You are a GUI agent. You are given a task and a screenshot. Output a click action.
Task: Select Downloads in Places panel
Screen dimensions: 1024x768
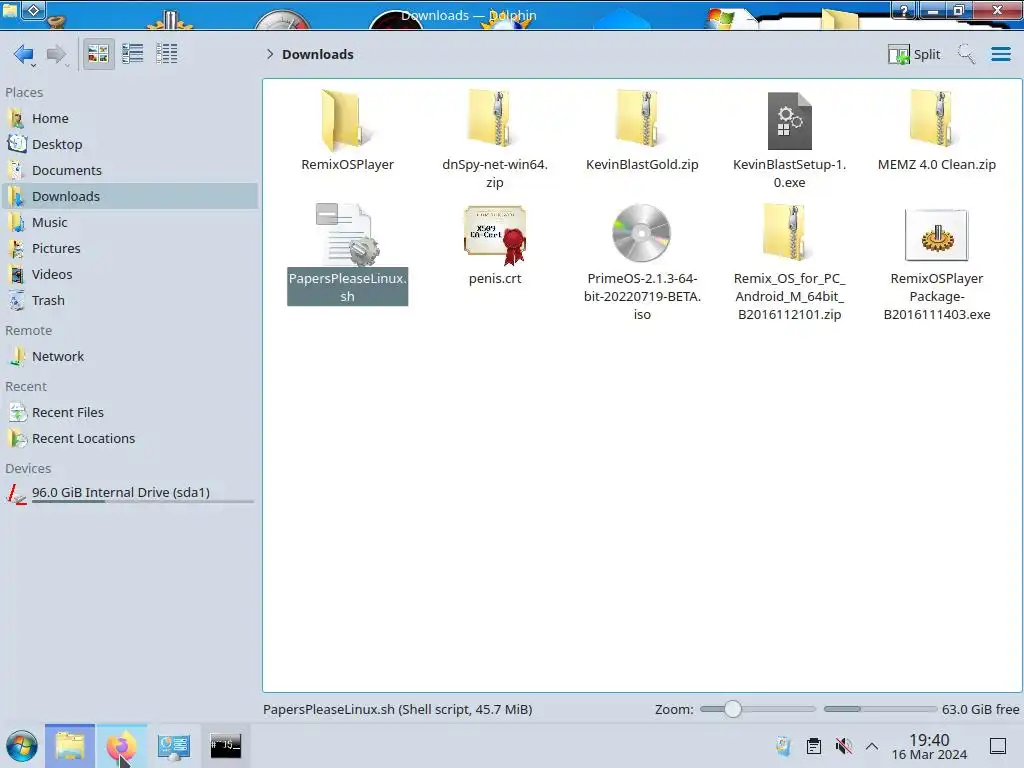[130, 197]
